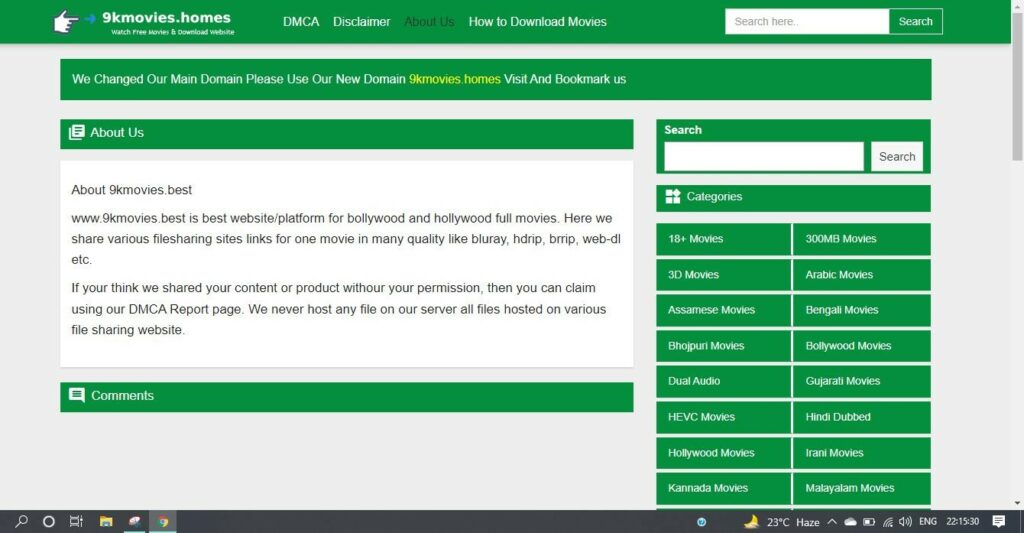Screen dimensions: 1024x533
Task: Open the Hollywood Movies category
Action: point(723,453)
